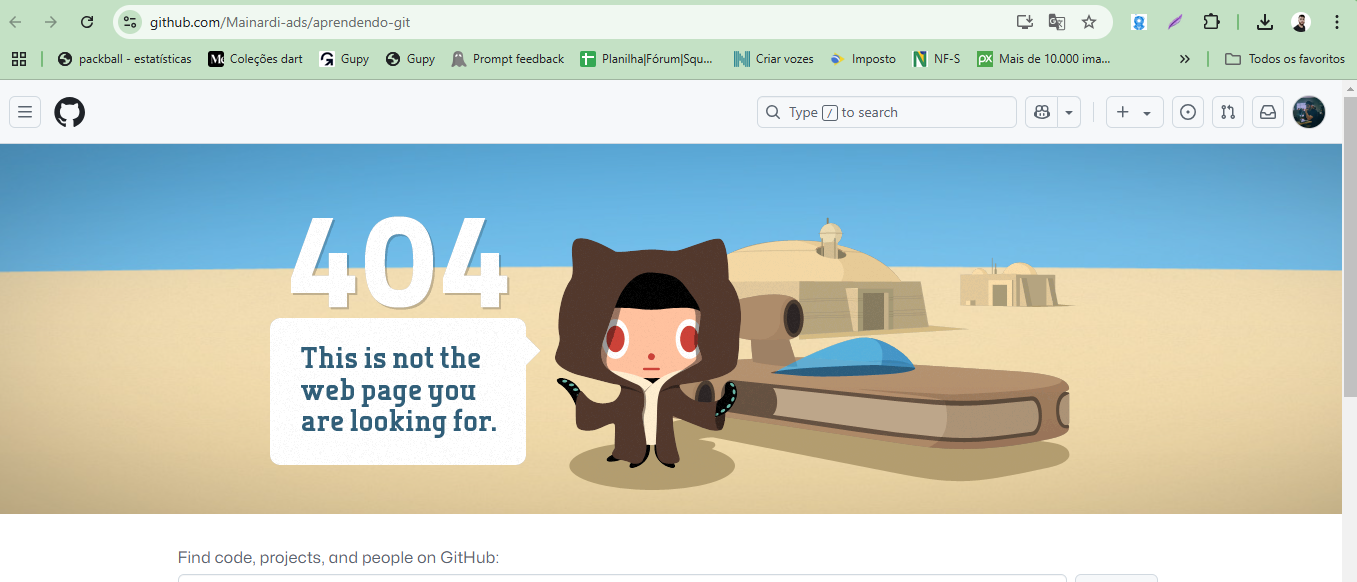
Task: Open the Todos os favoritos folder
Action: 1284,59
